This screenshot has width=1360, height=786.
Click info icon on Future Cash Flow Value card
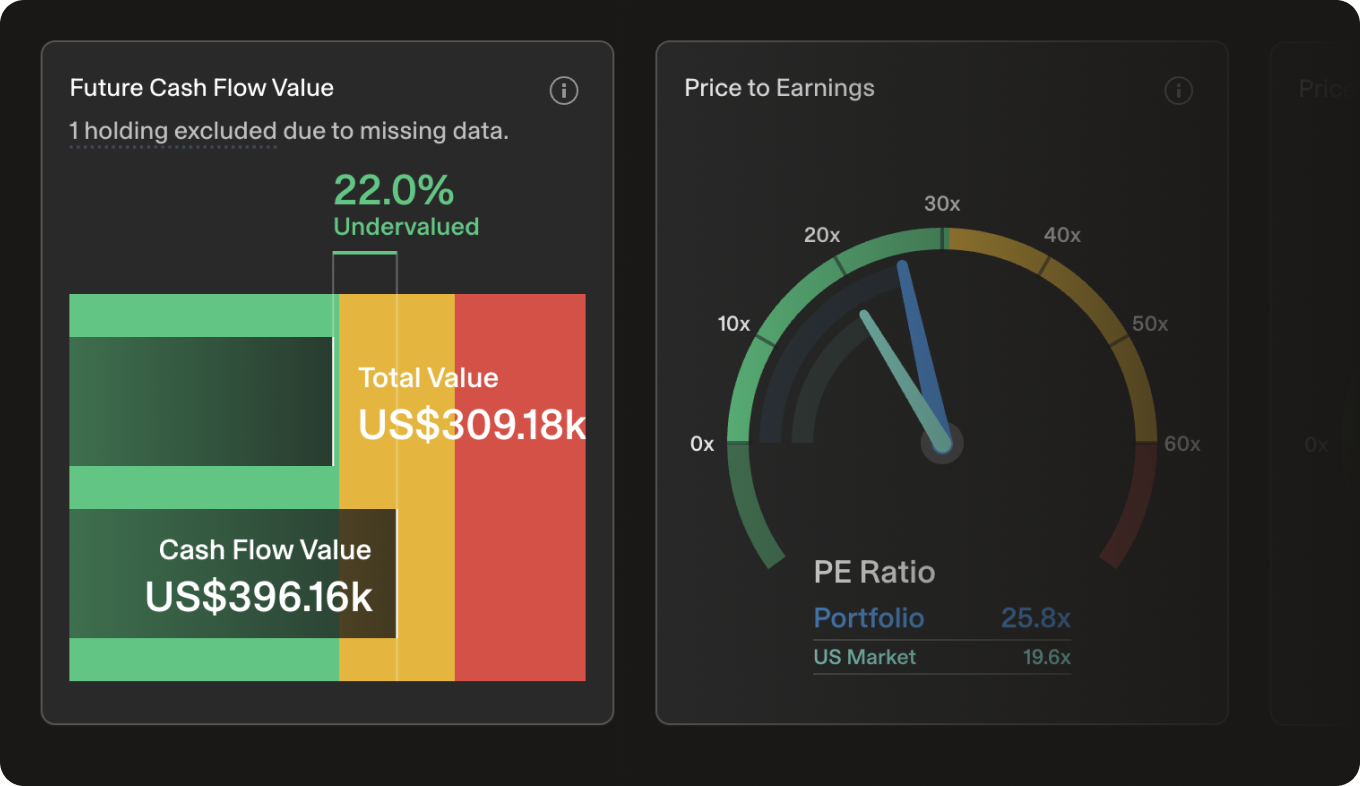(x=564, y=91)
